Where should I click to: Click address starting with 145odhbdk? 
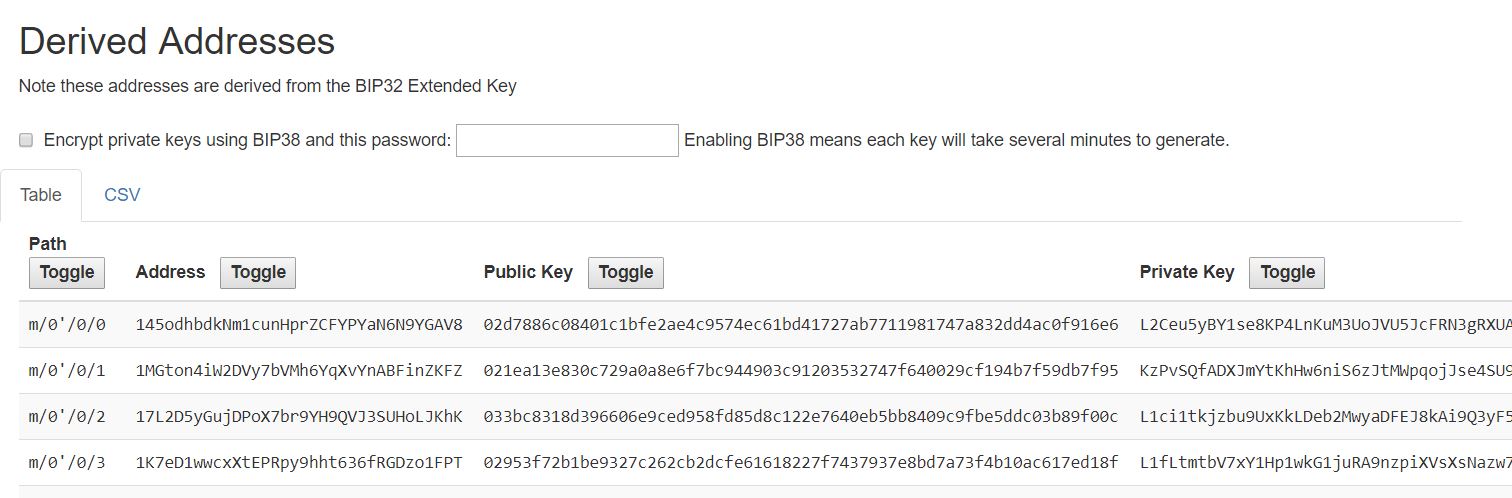[299, 325]
